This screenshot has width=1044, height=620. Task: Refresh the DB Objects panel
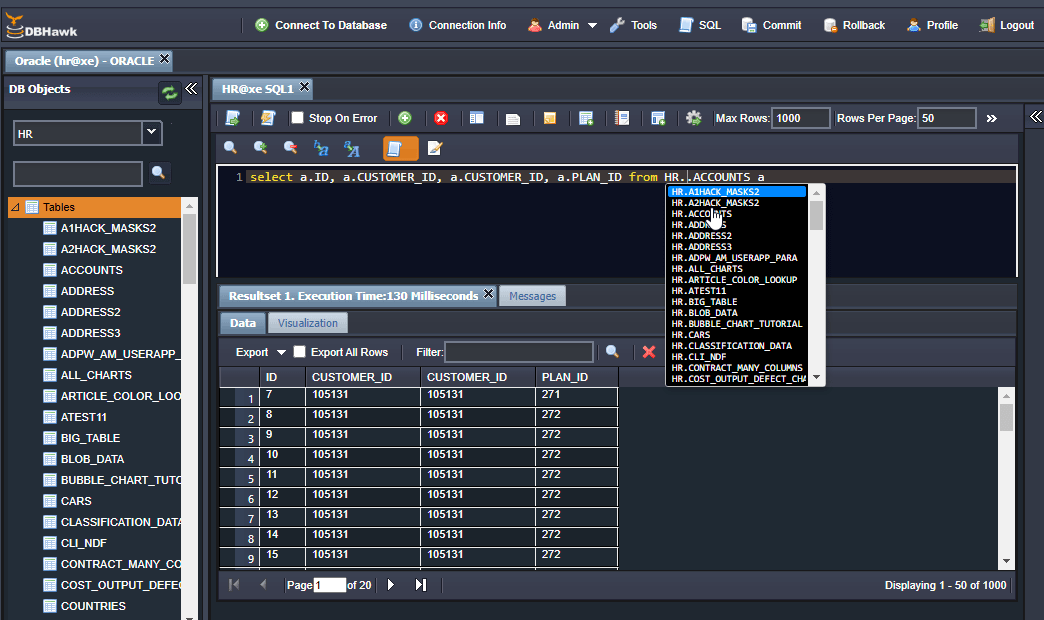(x=170, y=93)
